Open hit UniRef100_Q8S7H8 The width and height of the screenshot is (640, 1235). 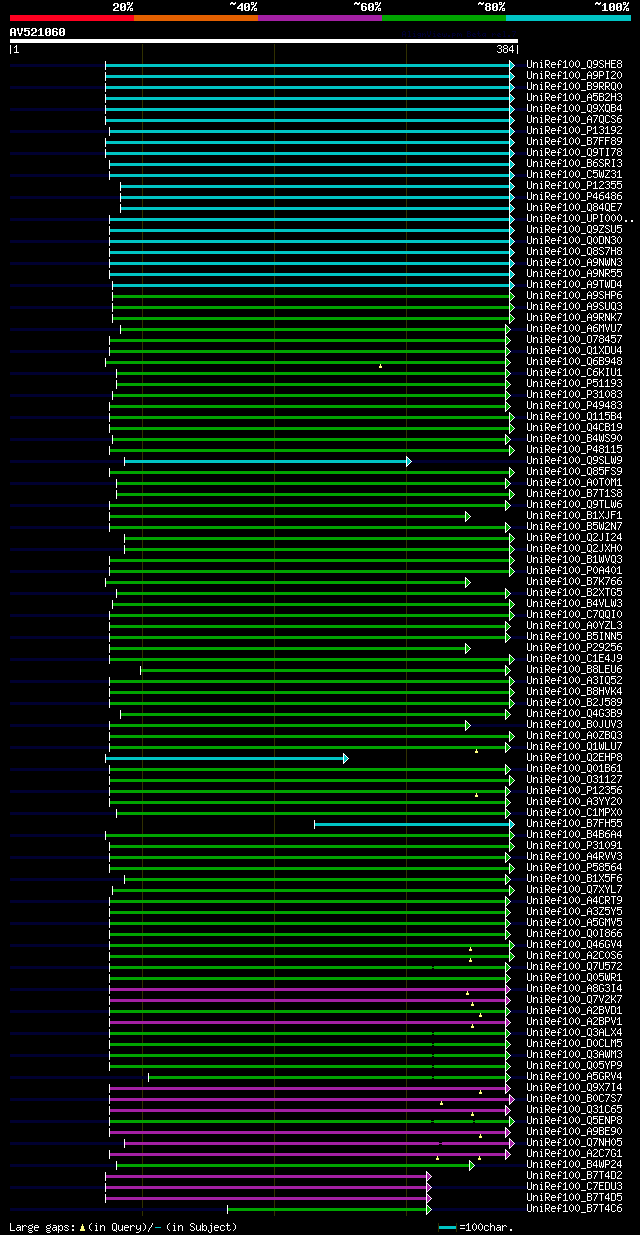coord(574,252)
